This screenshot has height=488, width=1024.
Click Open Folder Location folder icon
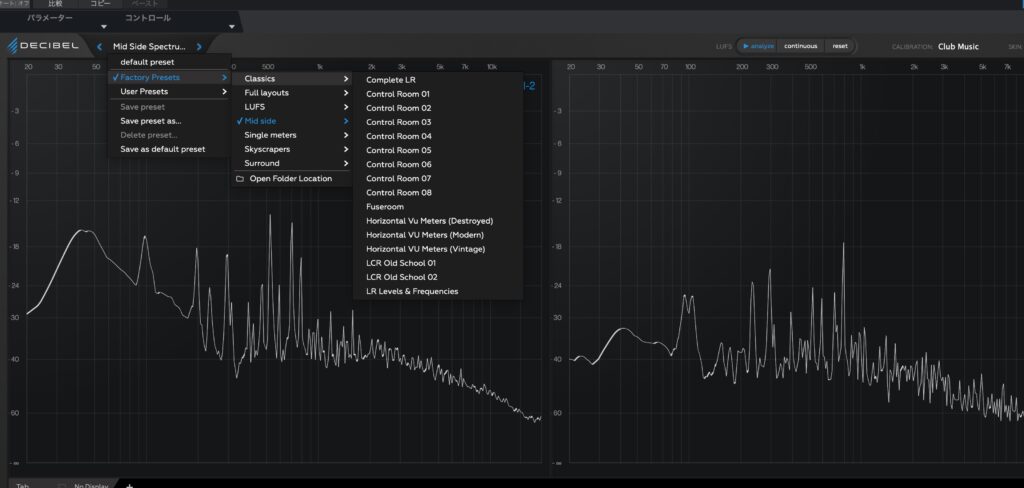tap(239, 179)
